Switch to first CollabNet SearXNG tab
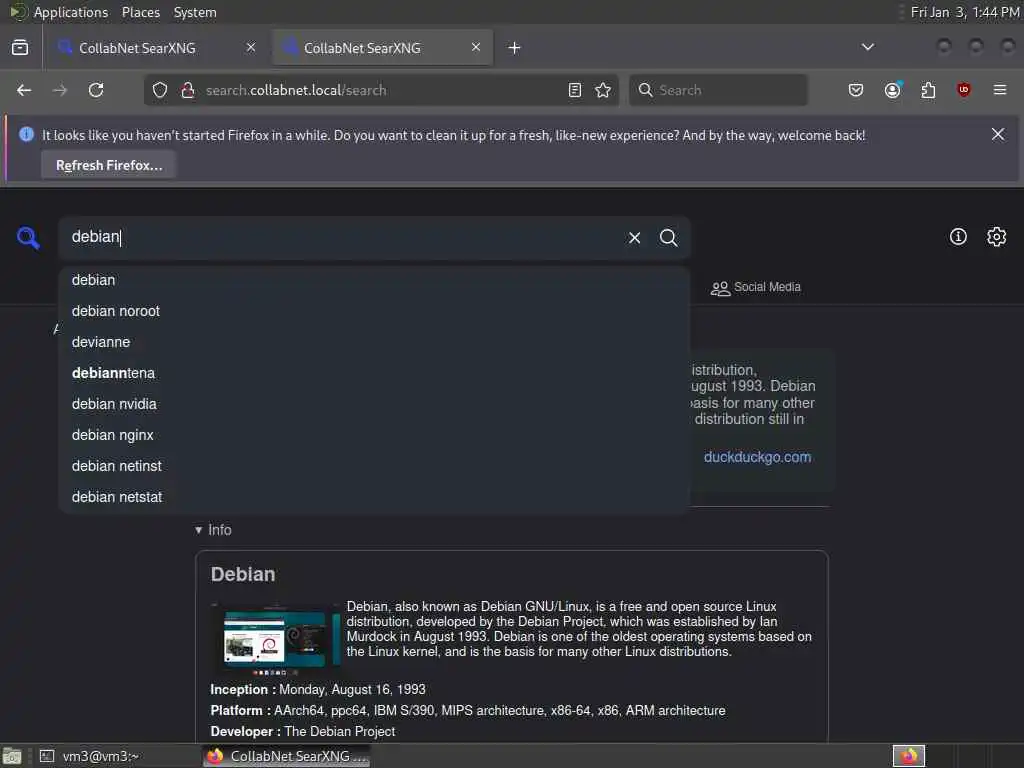 [x=157, y=48]
